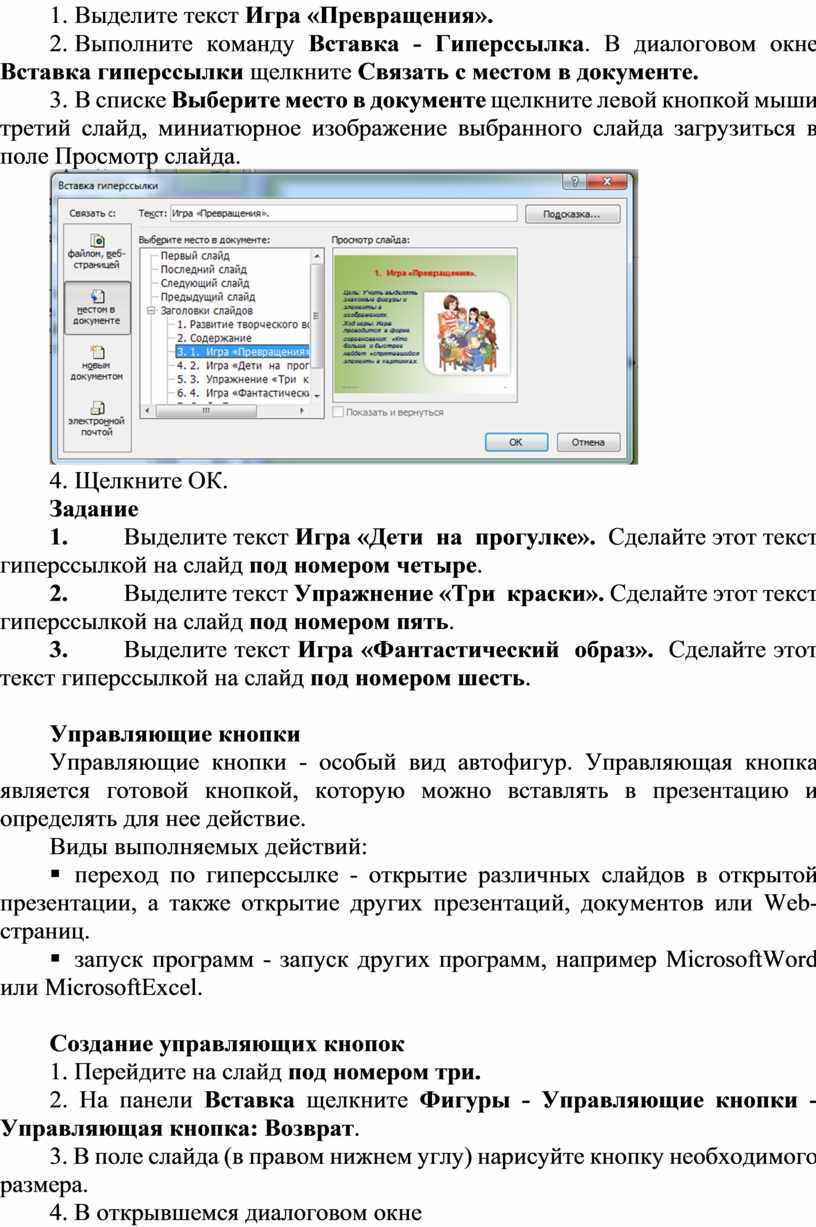The image size is (816, 1227).
Task: Choose 'Следующий слайд' list item
Action: pyautogui.click(x=205, y=284)
